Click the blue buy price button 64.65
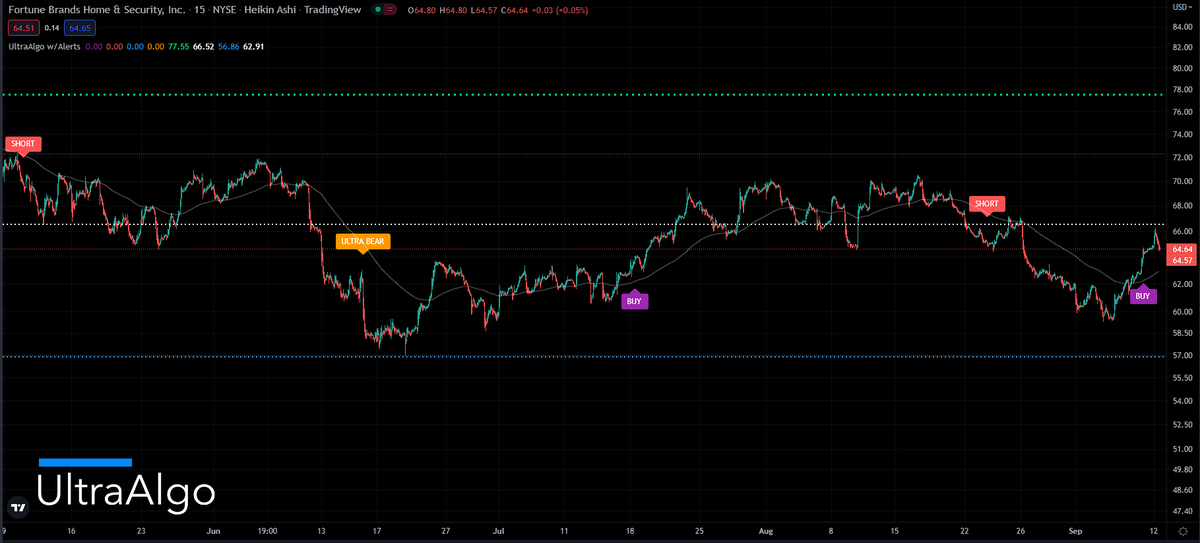 click(x=80, y=29)
